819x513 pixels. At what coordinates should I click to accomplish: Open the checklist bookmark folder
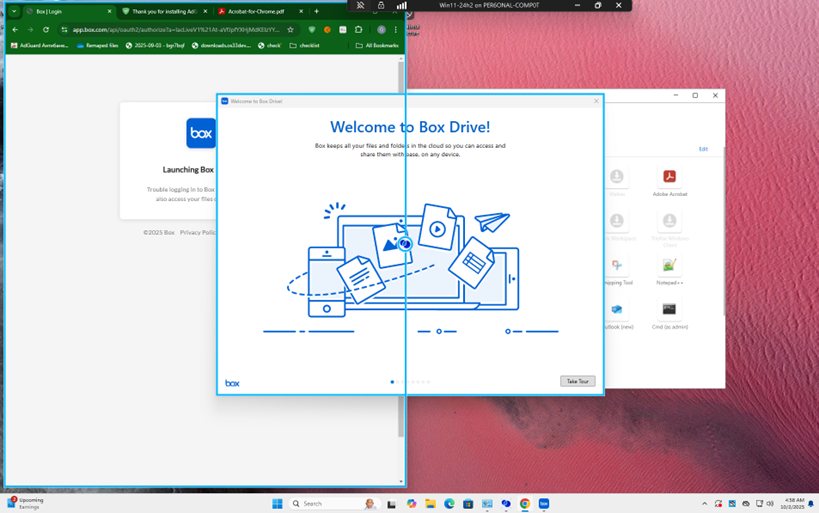pyautogui.click(x=305, y=45)
